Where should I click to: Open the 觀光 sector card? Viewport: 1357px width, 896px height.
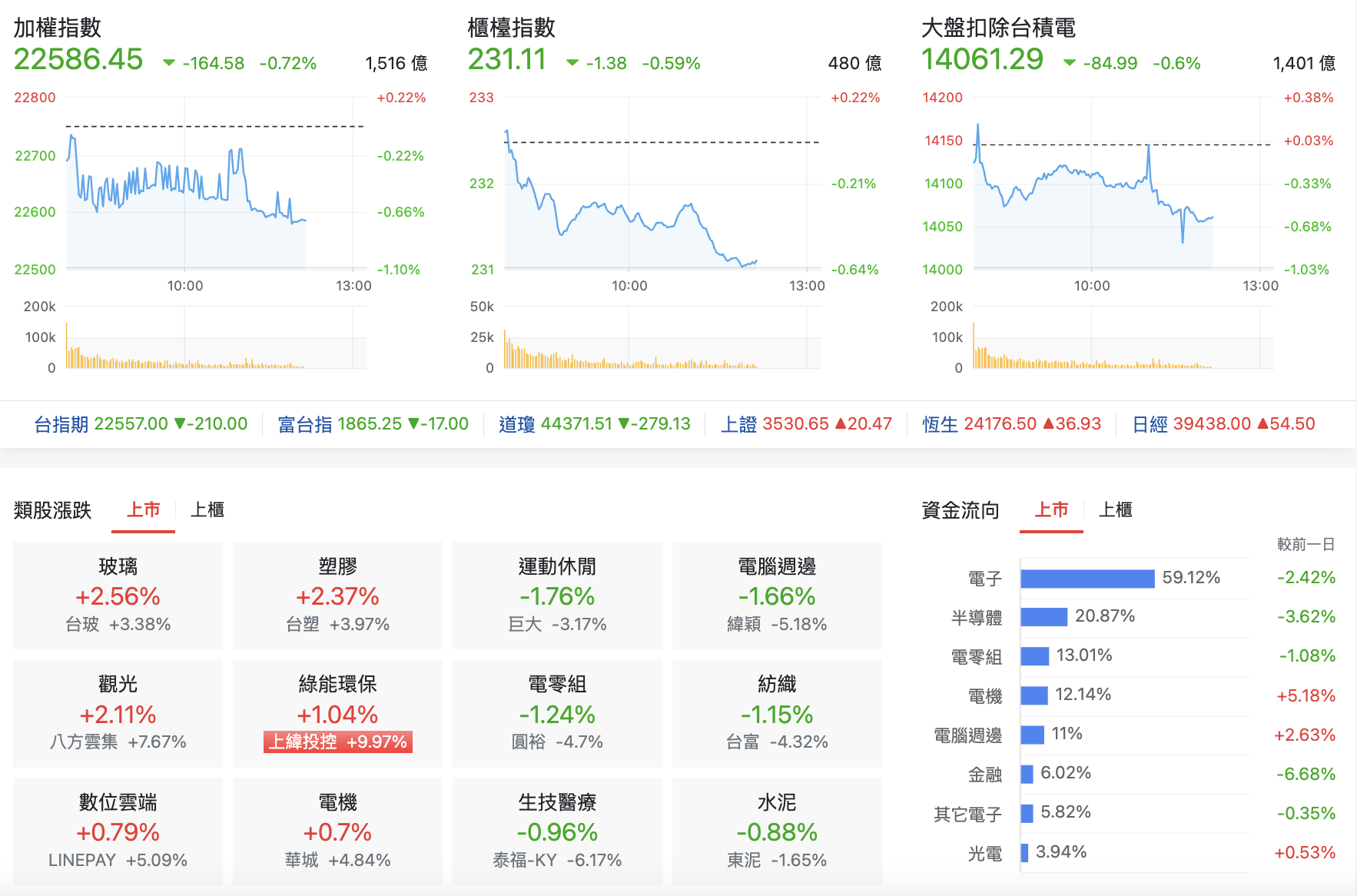pyautogui.click(x=118, y=713)
